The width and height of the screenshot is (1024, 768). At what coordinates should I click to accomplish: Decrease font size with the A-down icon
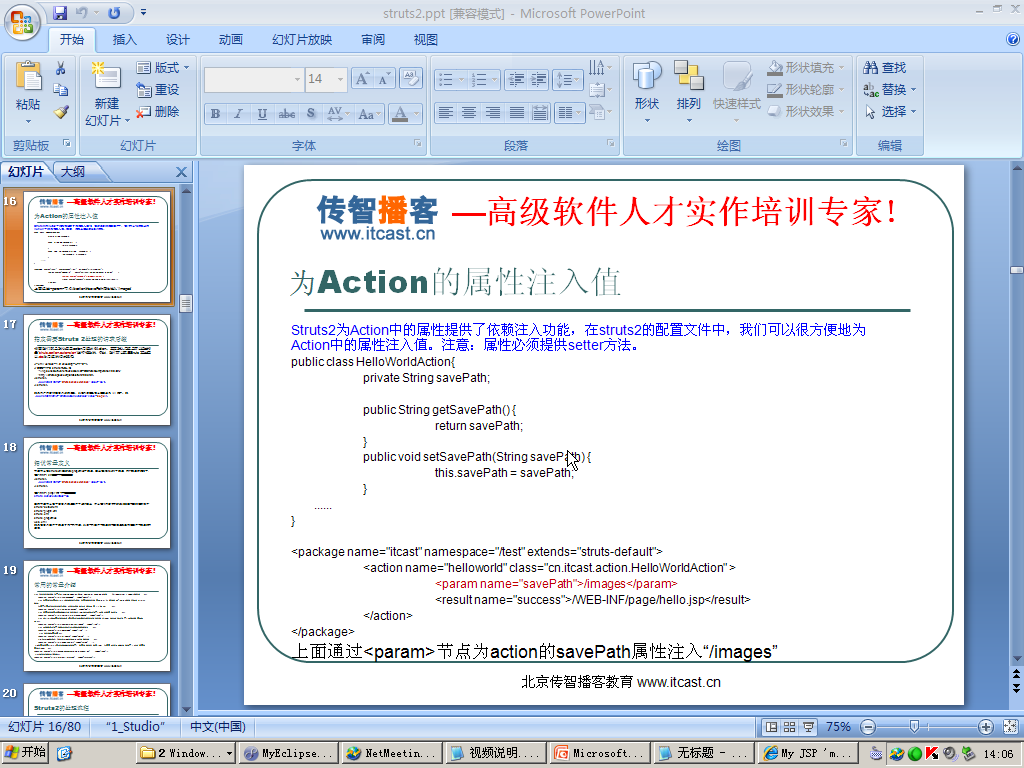pos(384,79)
